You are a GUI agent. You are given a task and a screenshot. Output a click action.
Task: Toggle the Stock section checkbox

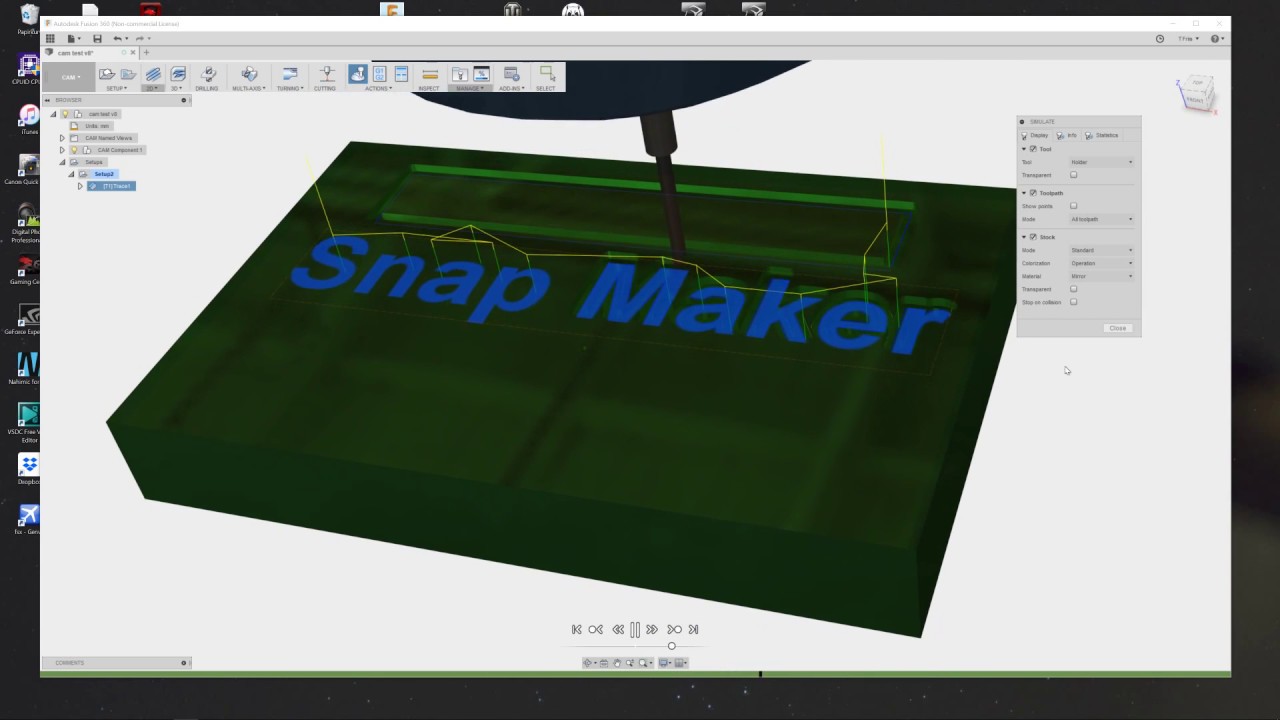[1033, 237]
